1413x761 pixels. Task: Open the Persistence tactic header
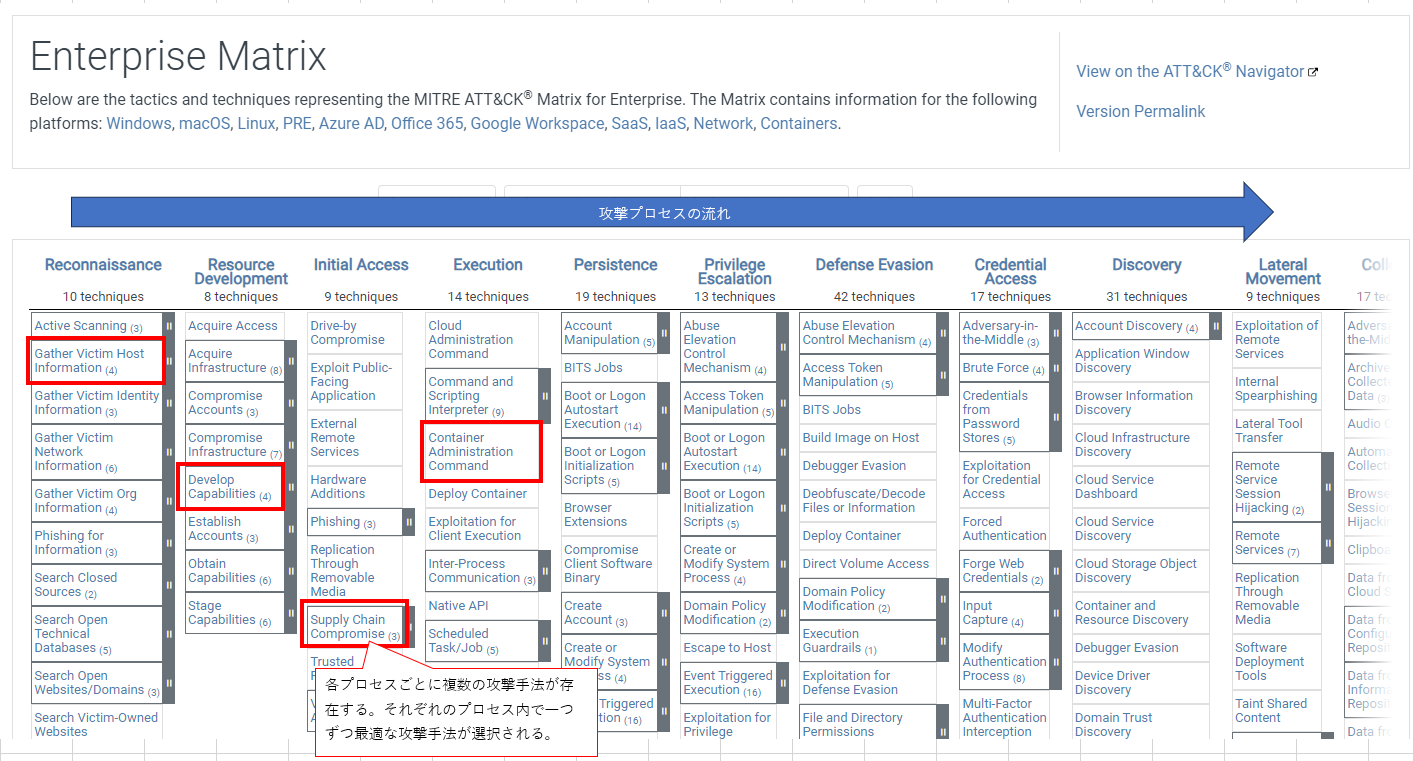(615, 265)
